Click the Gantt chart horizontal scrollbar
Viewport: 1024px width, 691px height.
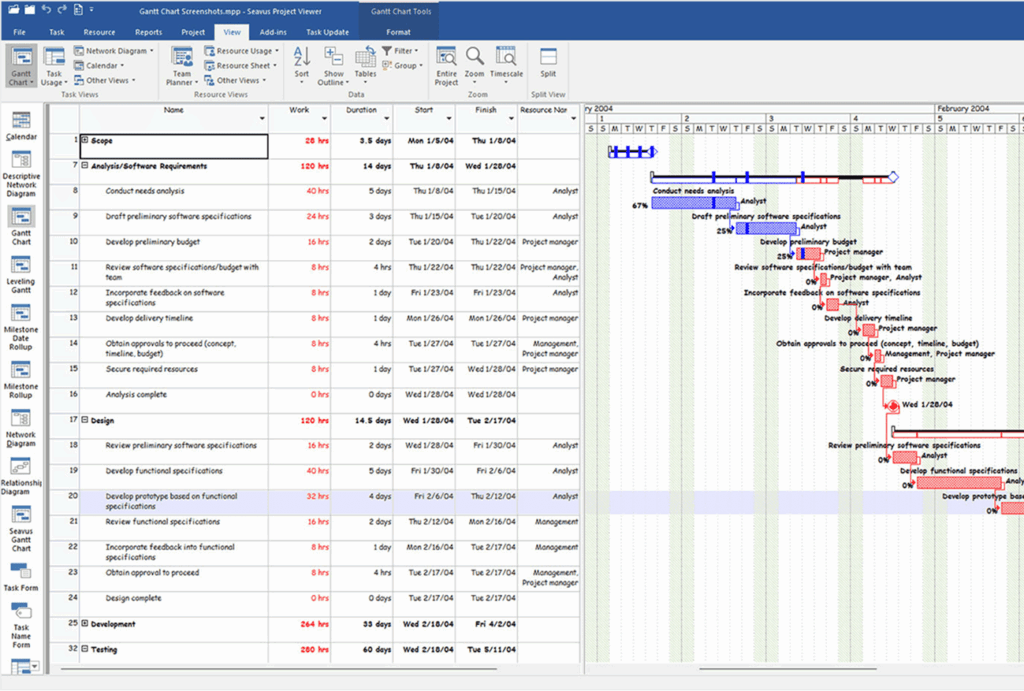tap(788, 669)
